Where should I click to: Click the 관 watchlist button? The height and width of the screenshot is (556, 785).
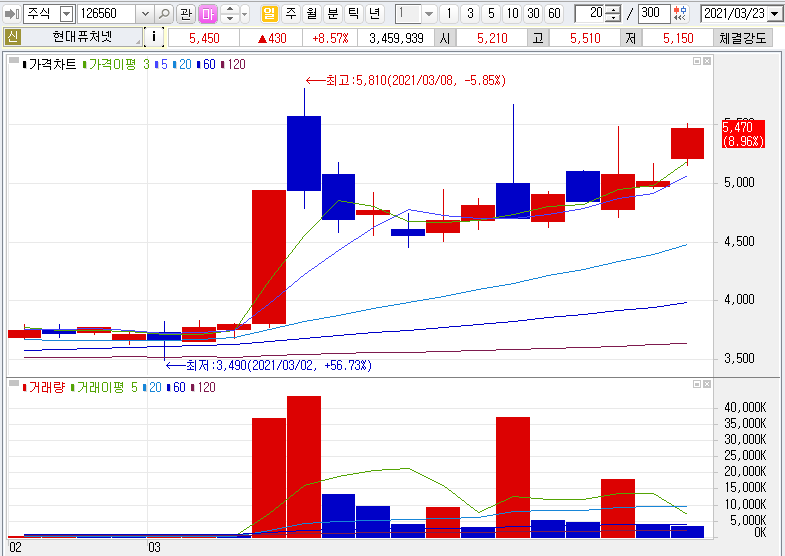(186, 14)
